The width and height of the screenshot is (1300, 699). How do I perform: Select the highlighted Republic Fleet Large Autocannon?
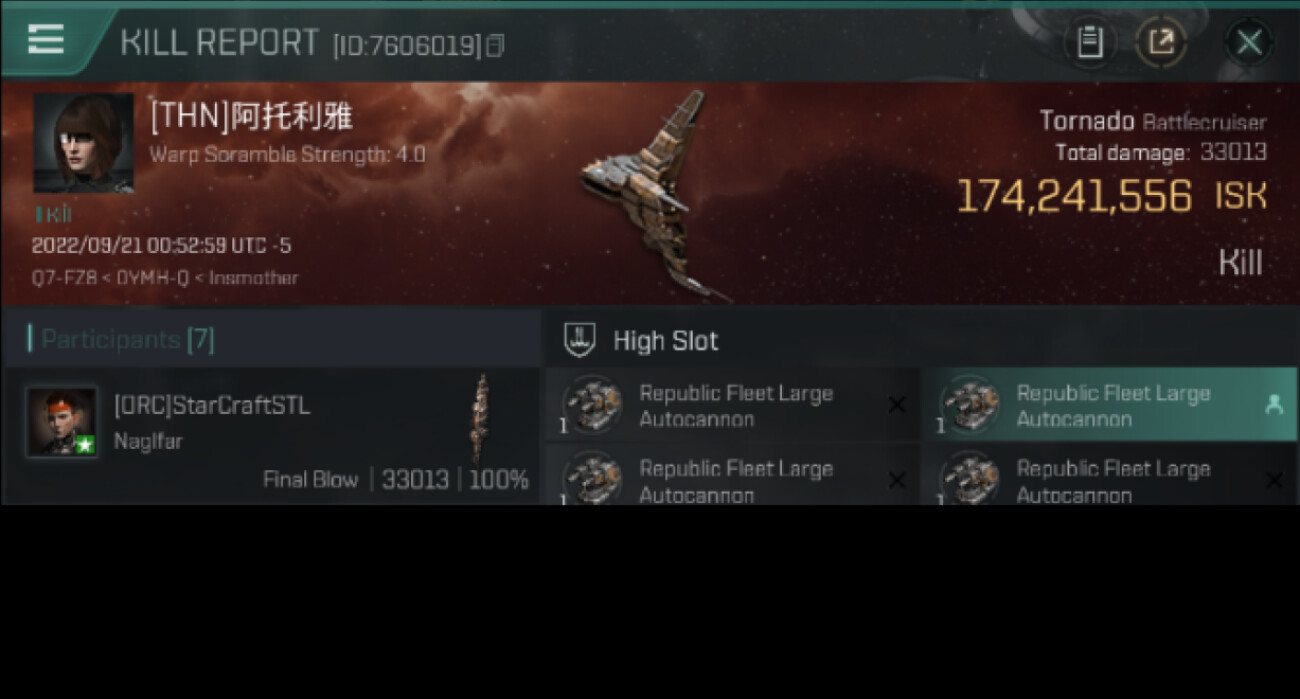[1109, 405]
